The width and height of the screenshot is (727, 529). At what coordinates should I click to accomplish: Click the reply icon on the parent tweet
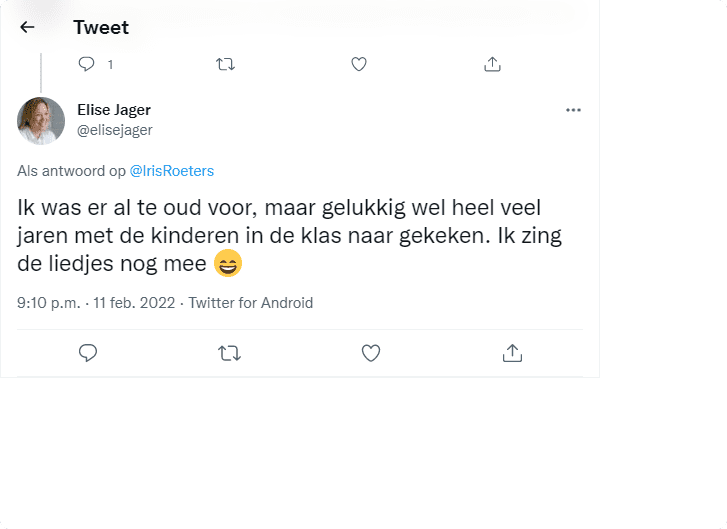[86, 64]
